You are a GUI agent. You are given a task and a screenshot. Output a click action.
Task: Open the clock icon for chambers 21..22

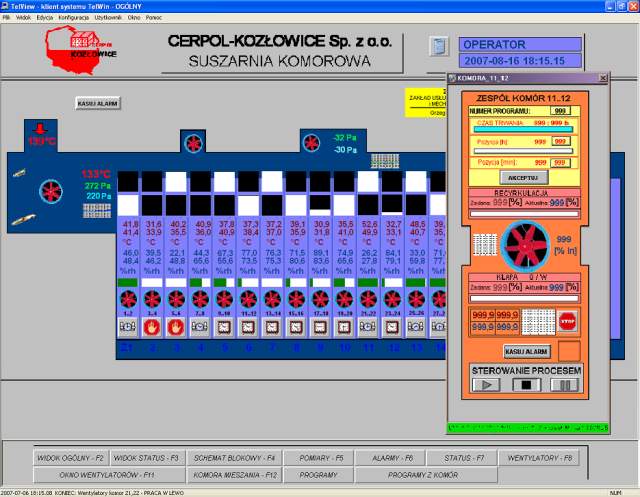[368, 327]
